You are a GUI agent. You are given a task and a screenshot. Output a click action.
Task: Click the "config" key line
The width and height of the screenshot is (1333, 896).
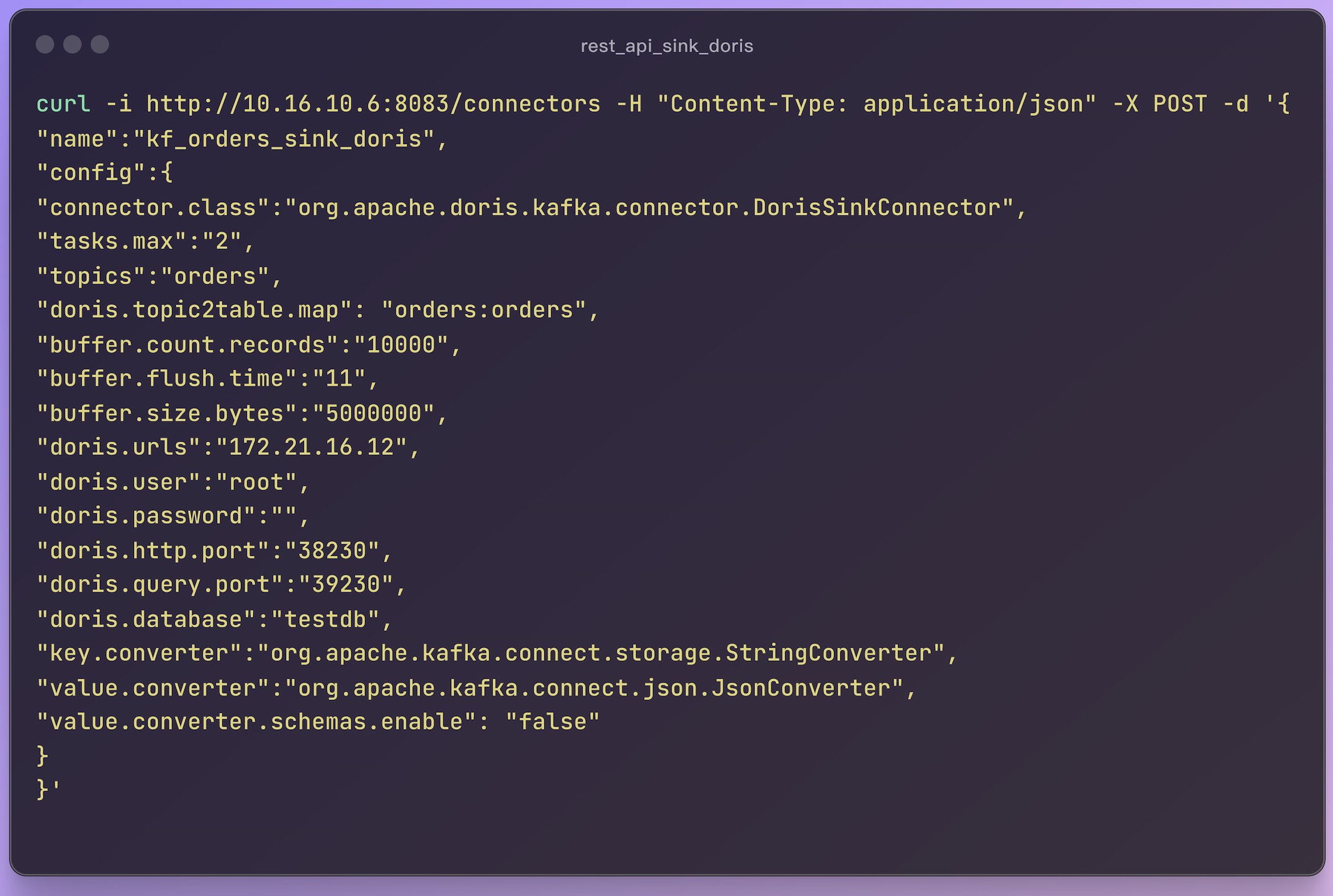(104, 172)
